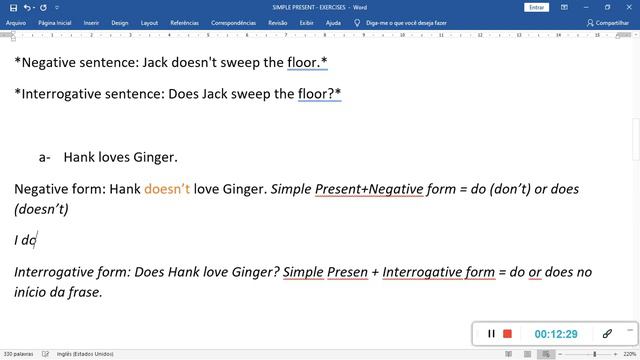640x360 pixels.
Task: Minimize the recorder widget
Action: pyautogui.click(x=630, y=330)
